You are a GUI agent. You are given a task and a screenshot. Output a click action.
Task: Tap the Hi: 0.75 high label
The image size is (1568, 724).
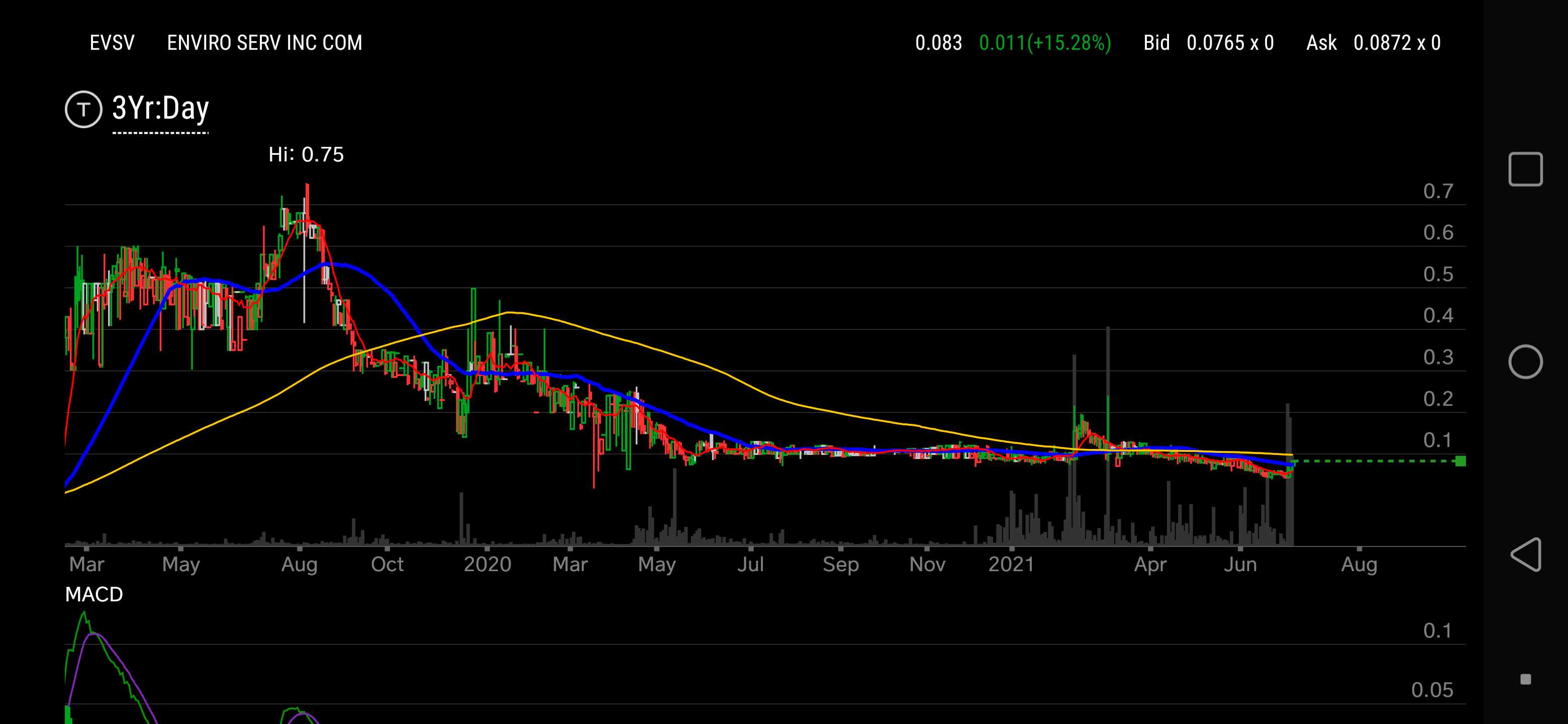[306, 155]
